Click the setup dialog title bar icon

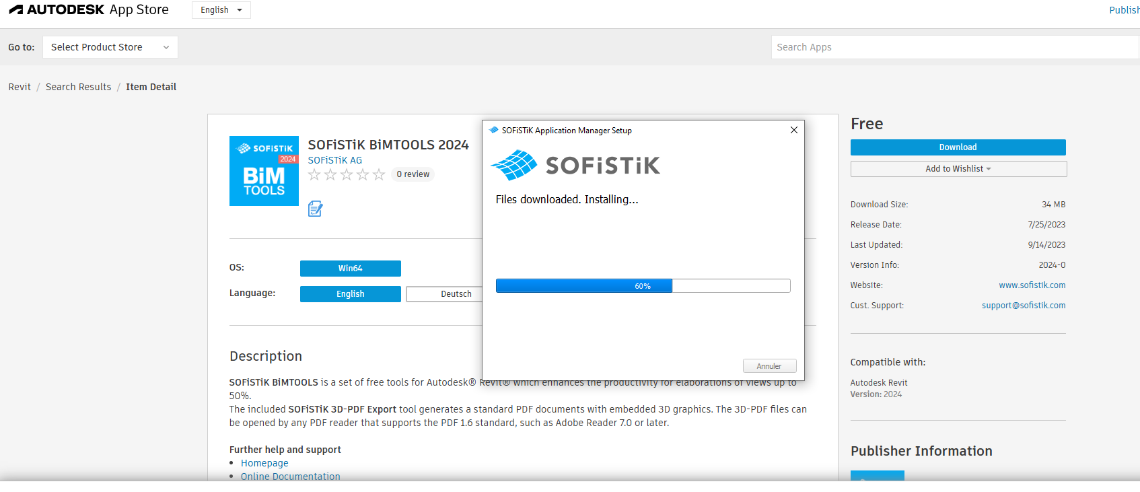tap(494, 131)
